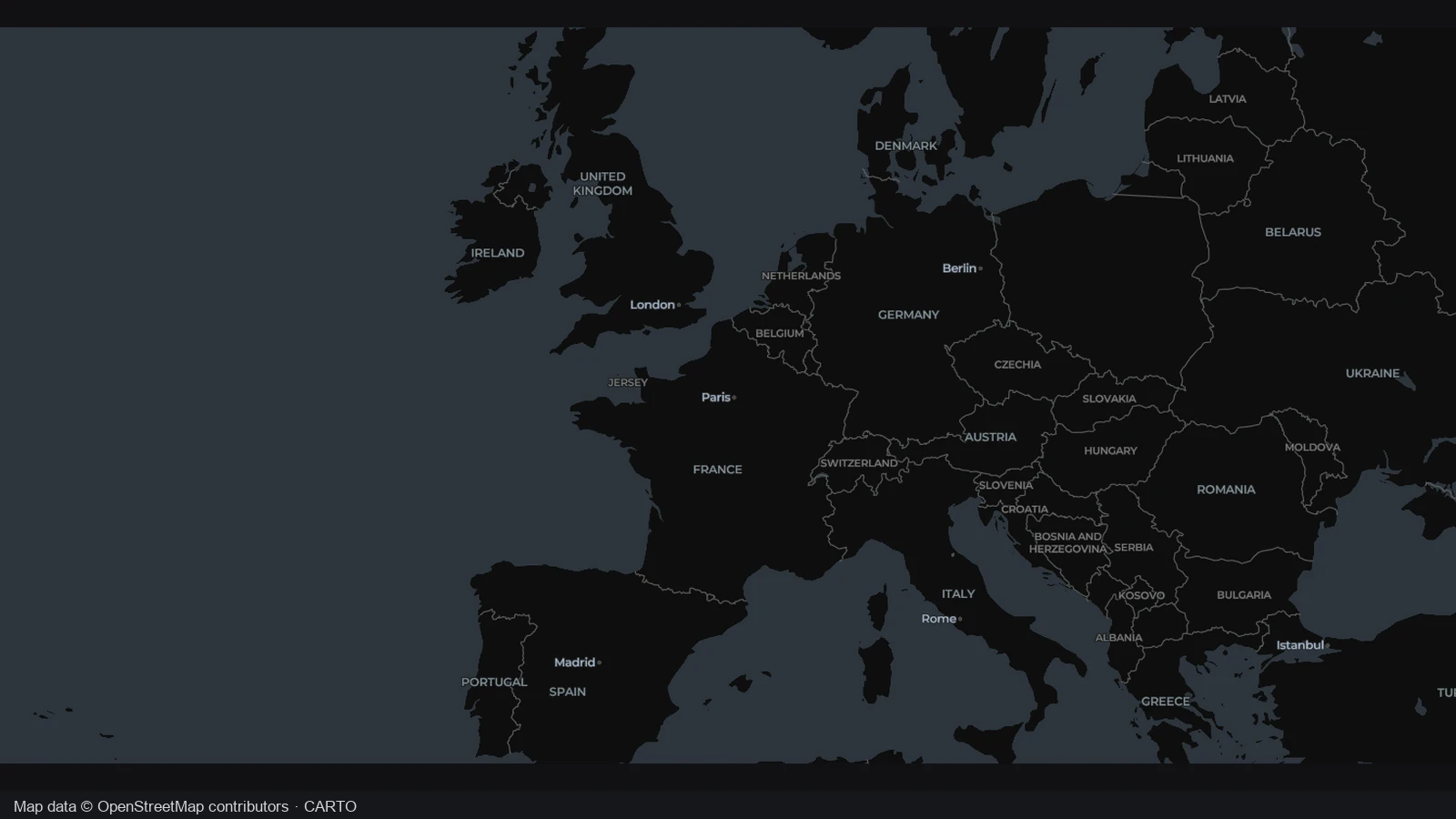Select the FRANCE country label

tap(718, 470)
